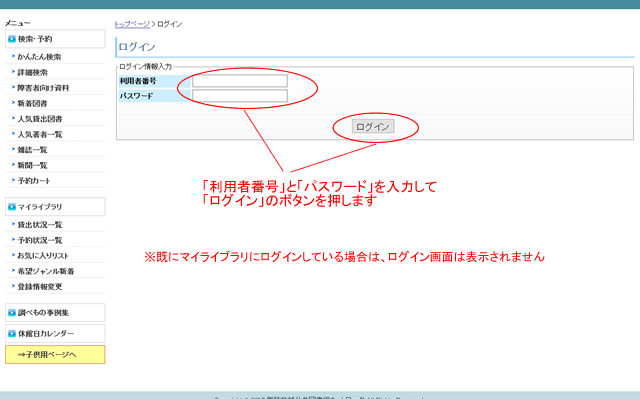Open お気に入りリスト
This screenshot has width=640, height=399.
43,256
